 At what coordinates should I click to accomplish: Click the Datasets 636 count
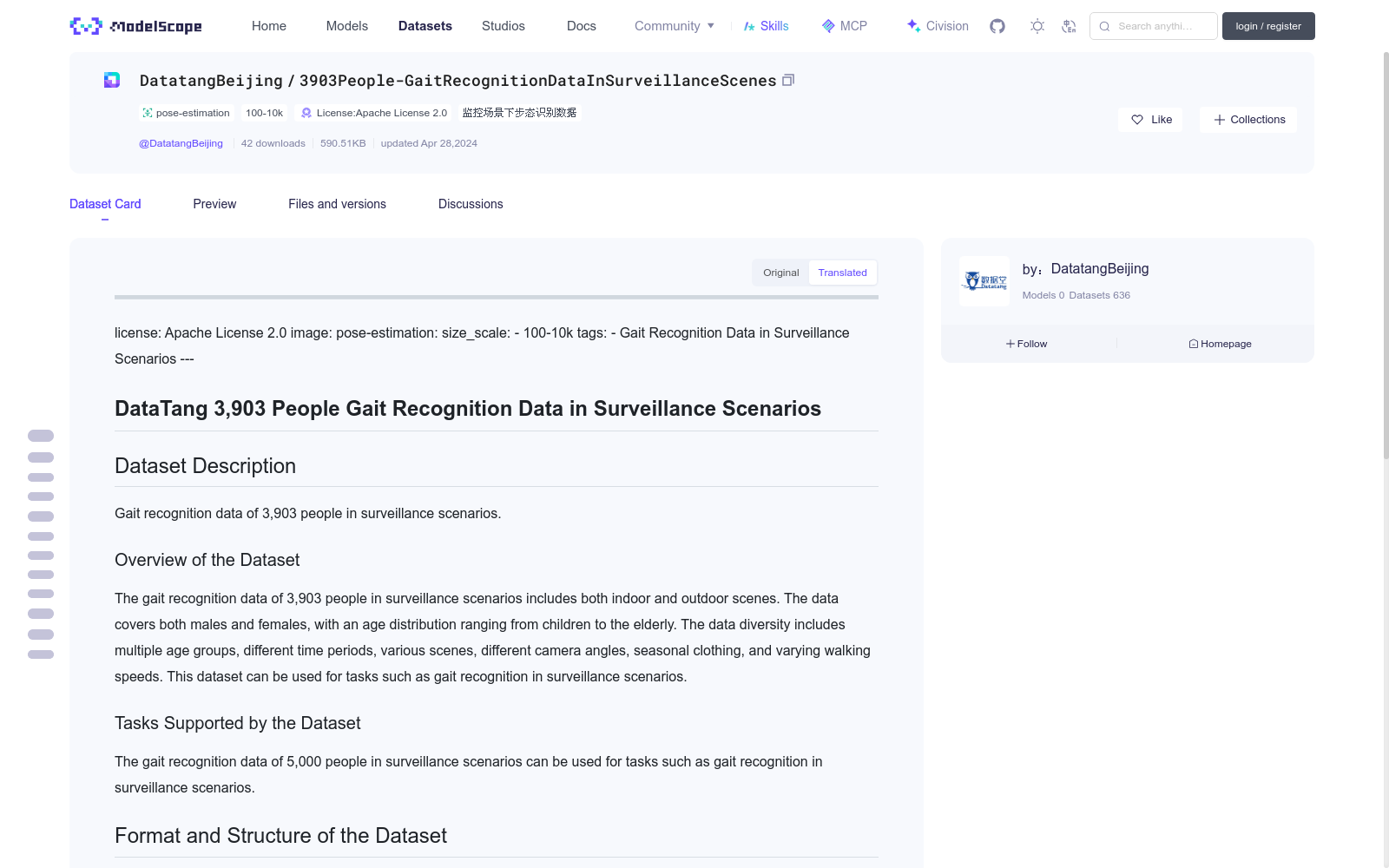[x=1100, y=295]
